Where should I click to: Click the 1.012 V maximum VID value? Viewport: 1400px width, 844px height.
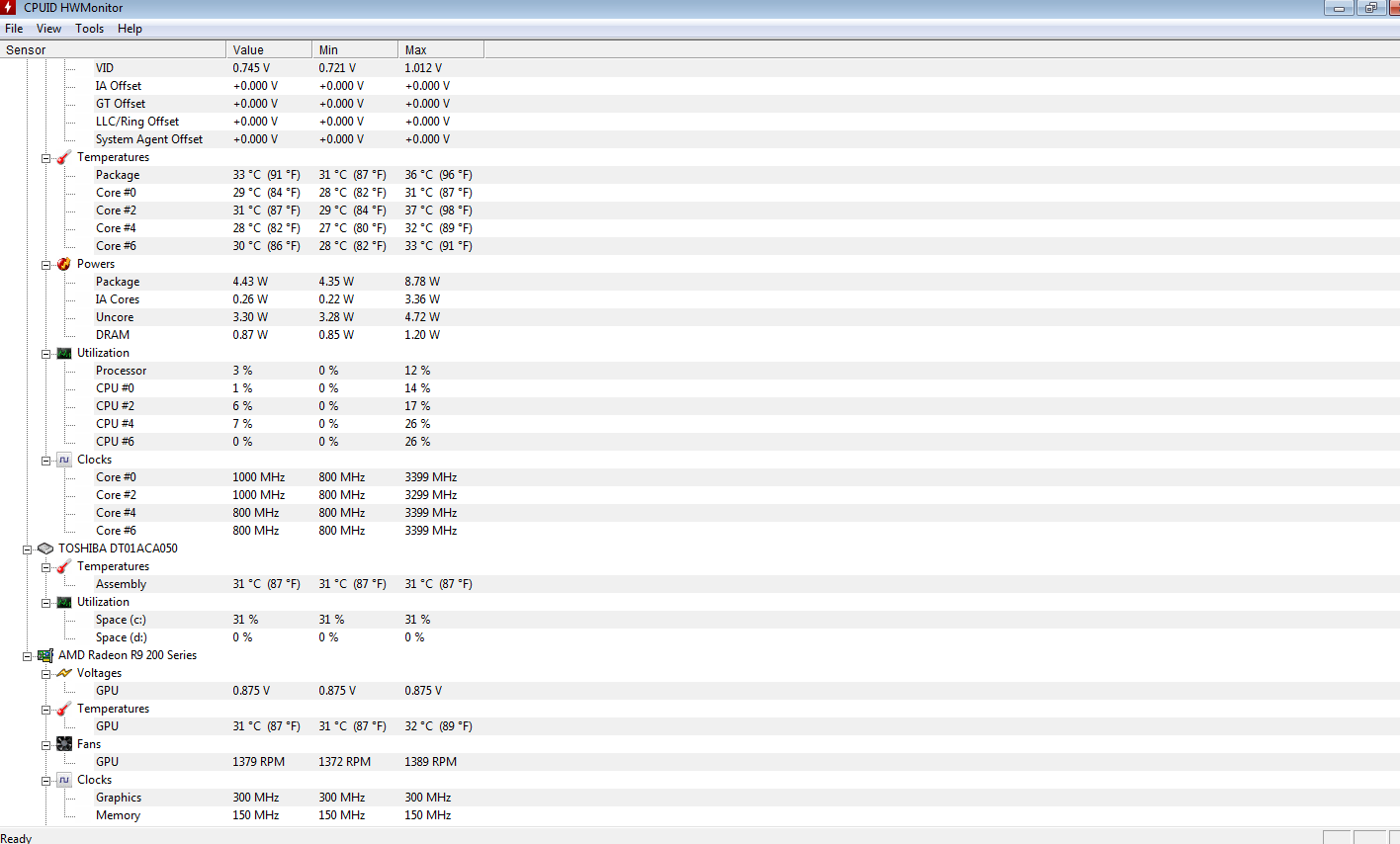click(x=423, y=68)
